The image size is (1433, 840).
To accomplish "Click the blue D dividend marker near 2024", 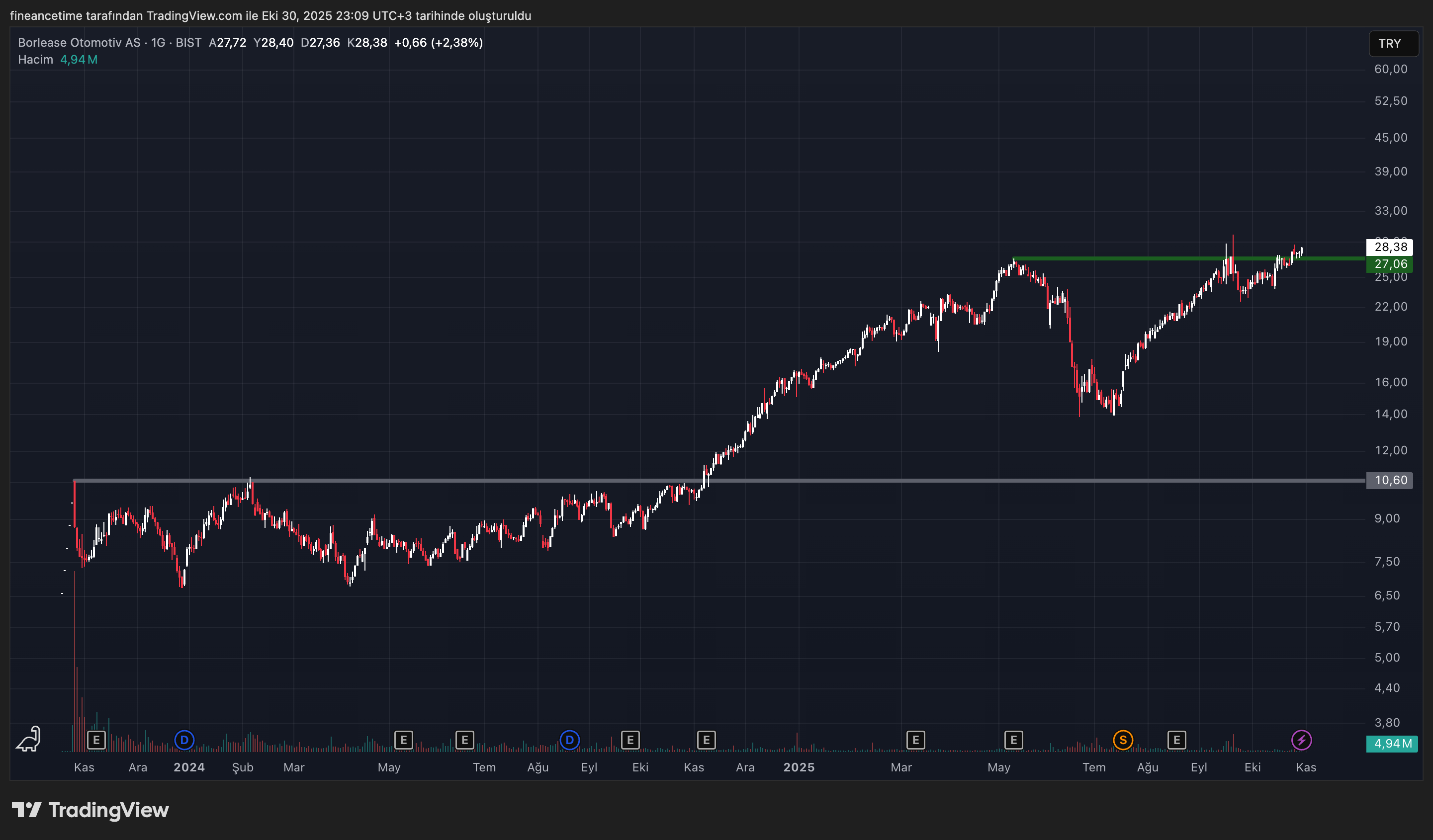I will 183,740.
